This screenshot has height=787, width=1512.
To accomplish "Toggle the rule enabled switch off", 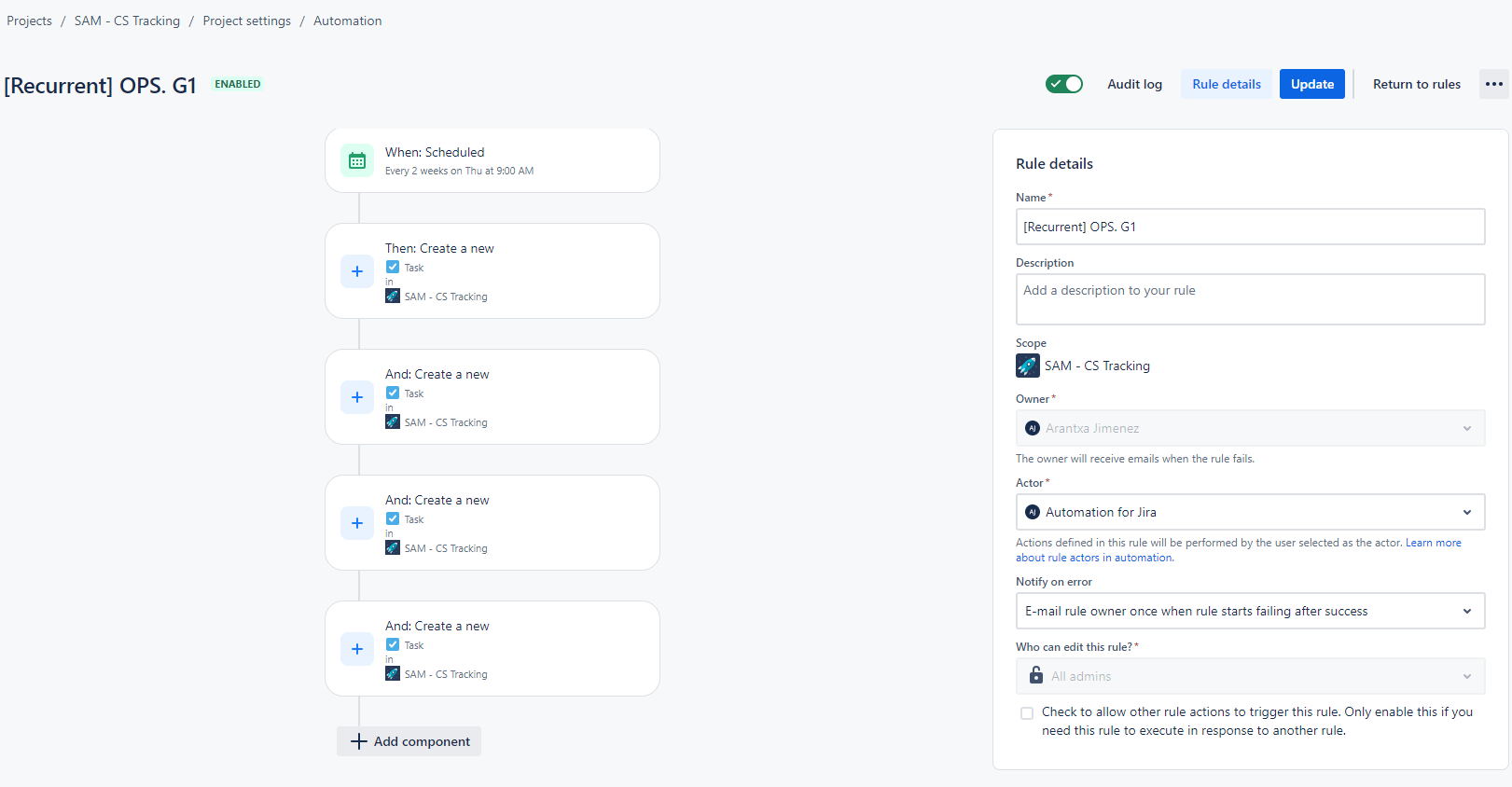I will click(1064, 84).
